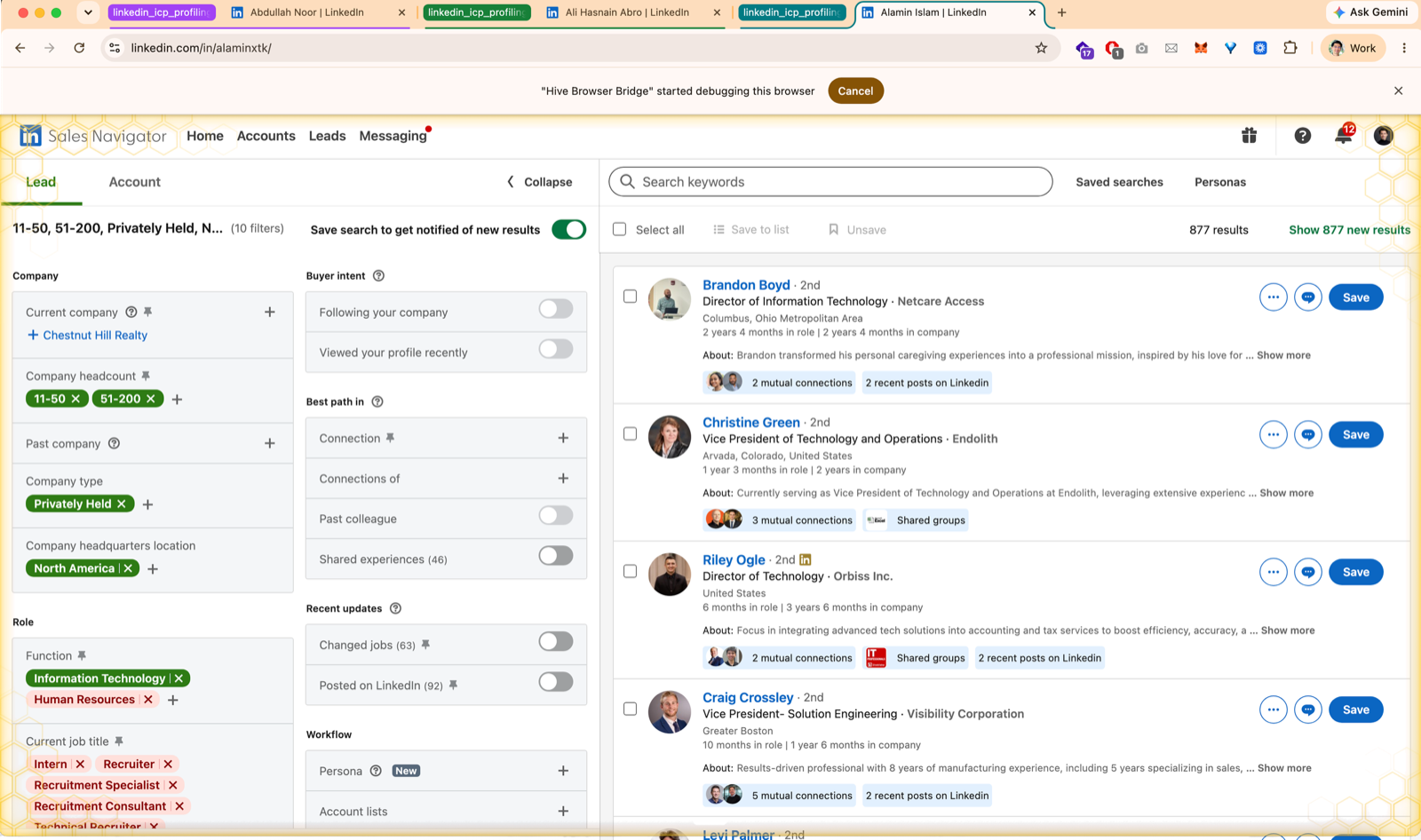Cancel Hive Browser Bridge debugging
1421x840 pixels.
(x=855, y=91)
